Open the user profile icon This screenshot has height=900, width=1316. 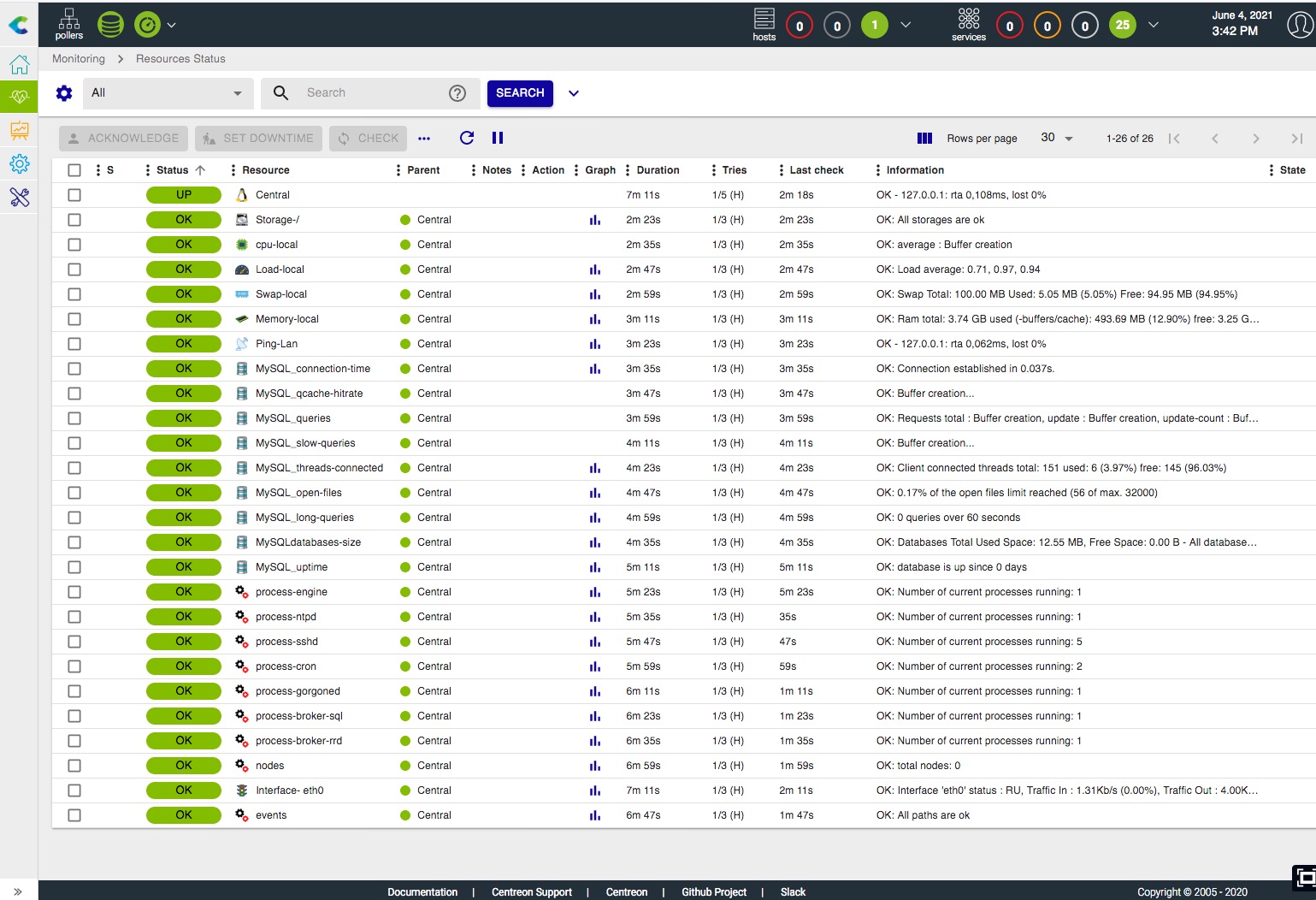click(1299, 25)
